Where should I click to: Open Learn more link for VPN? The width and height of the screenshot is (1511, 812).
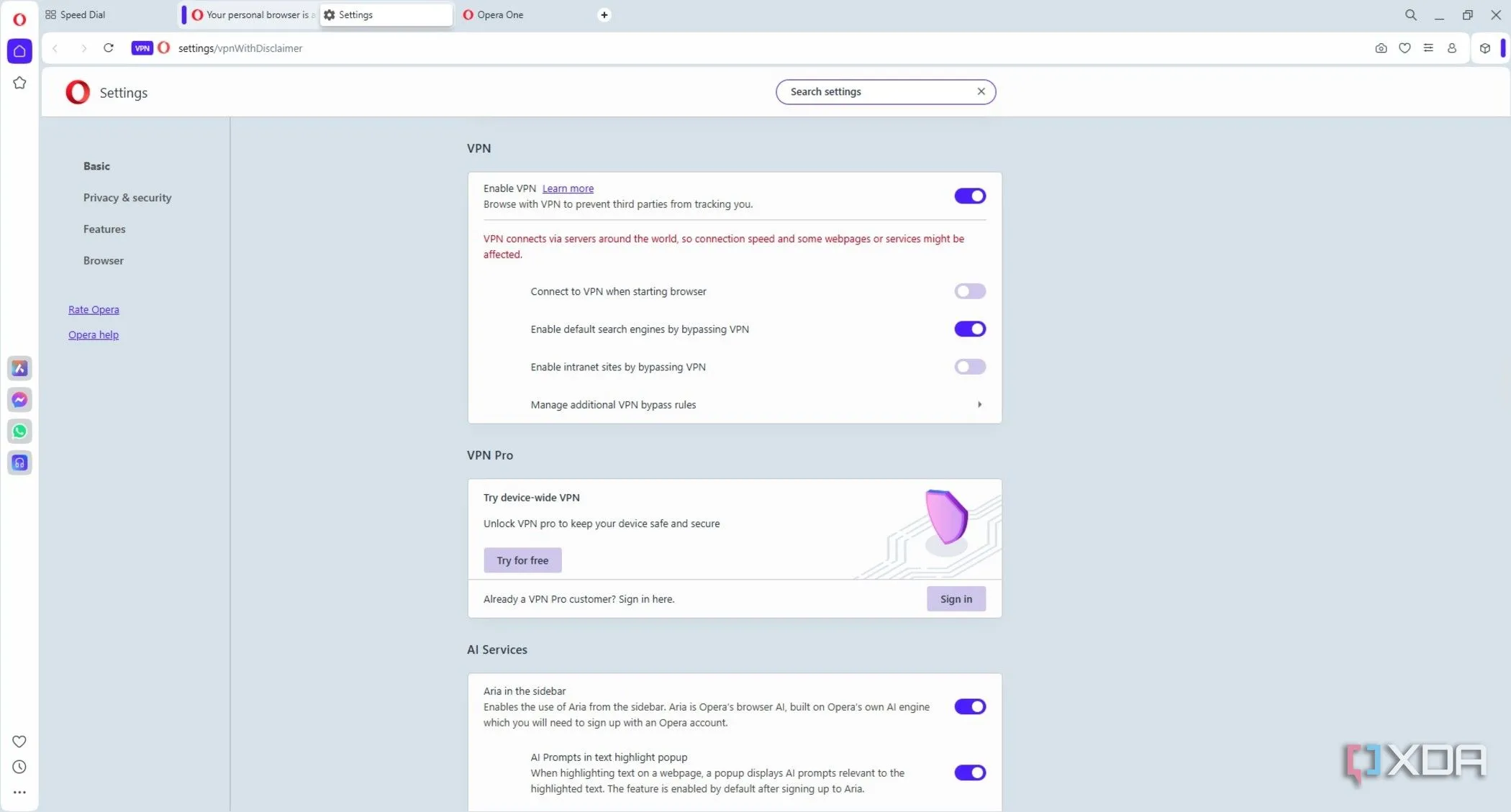pyautogui.click(x=568, y=188)
